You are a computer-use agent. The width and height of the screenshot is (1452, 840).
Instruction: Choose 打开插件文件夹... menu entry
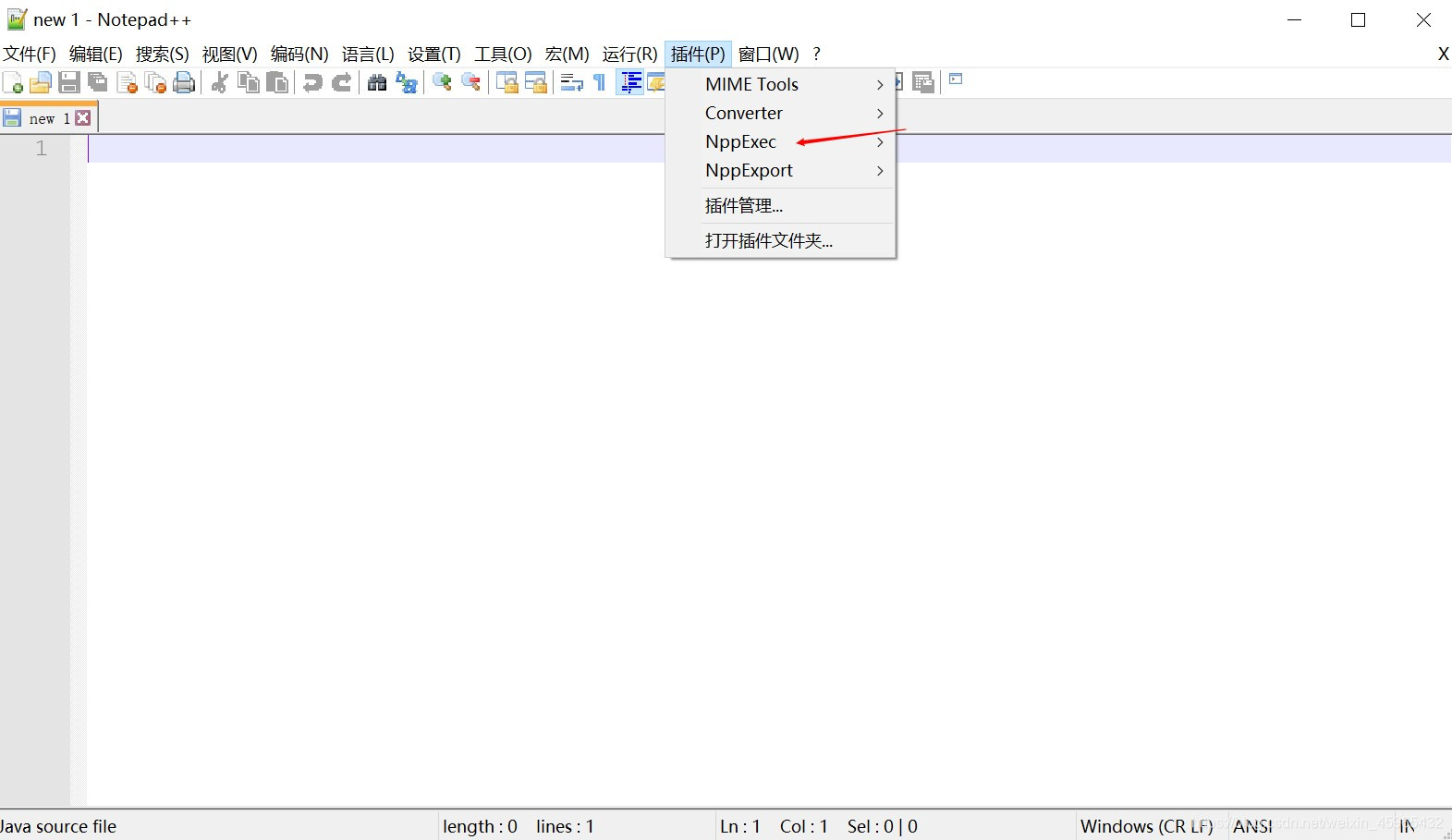(x=780, y=240)
